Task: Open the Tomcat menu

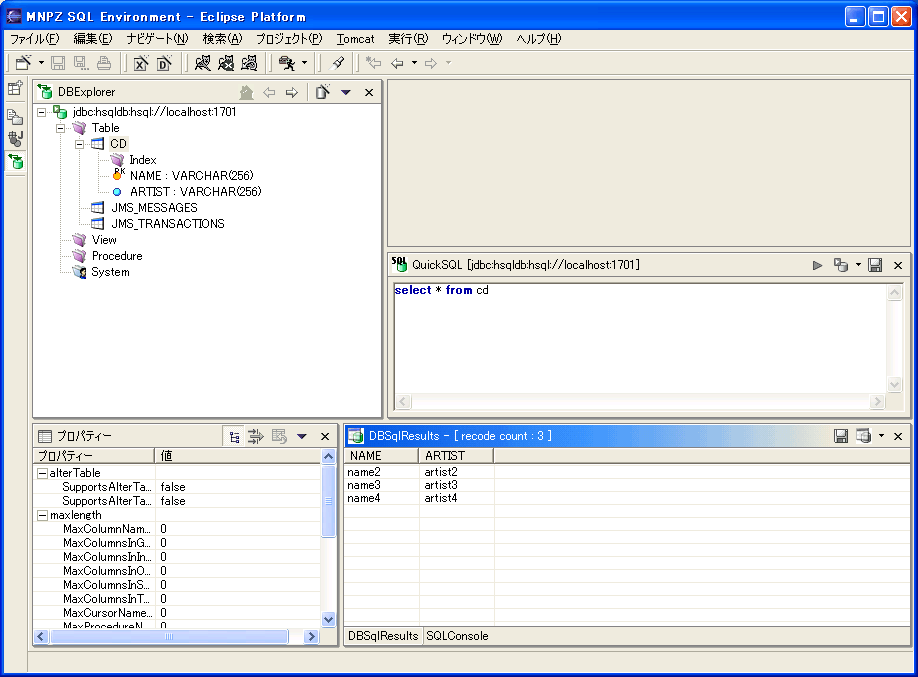Action: coord(355,39)
